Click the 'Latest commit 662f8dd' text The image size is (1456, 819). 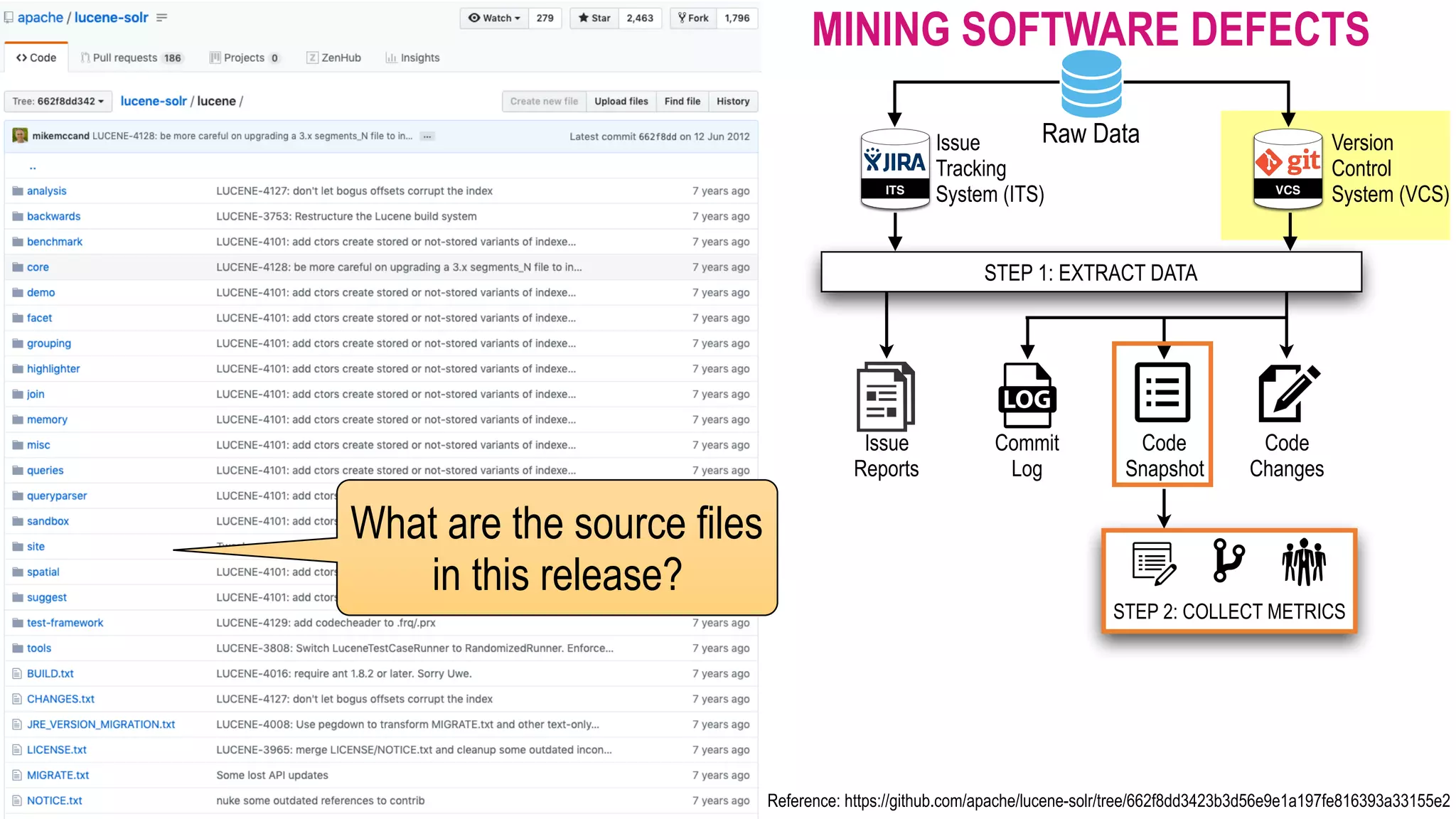(621, 136)
